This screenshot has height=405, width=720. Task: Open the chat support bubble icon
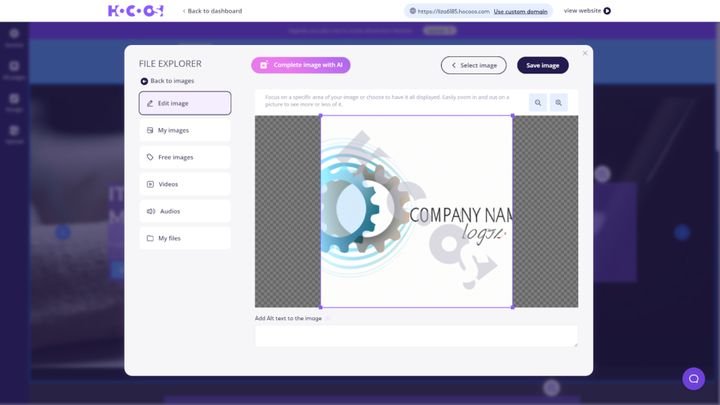(693, 379)
